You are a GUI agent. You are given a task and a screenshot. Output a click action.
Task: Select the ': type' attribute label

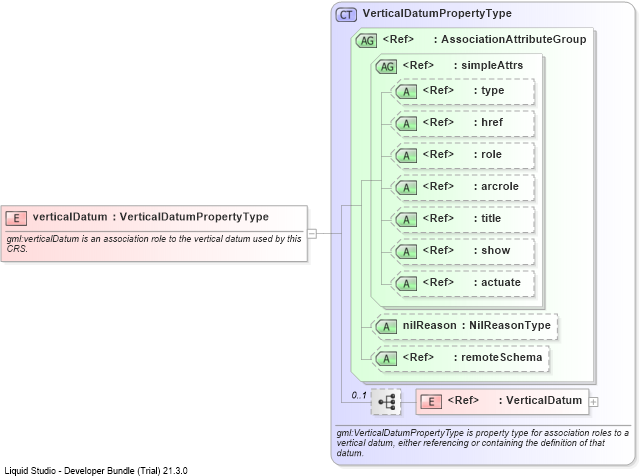click(x=489, y=90)
